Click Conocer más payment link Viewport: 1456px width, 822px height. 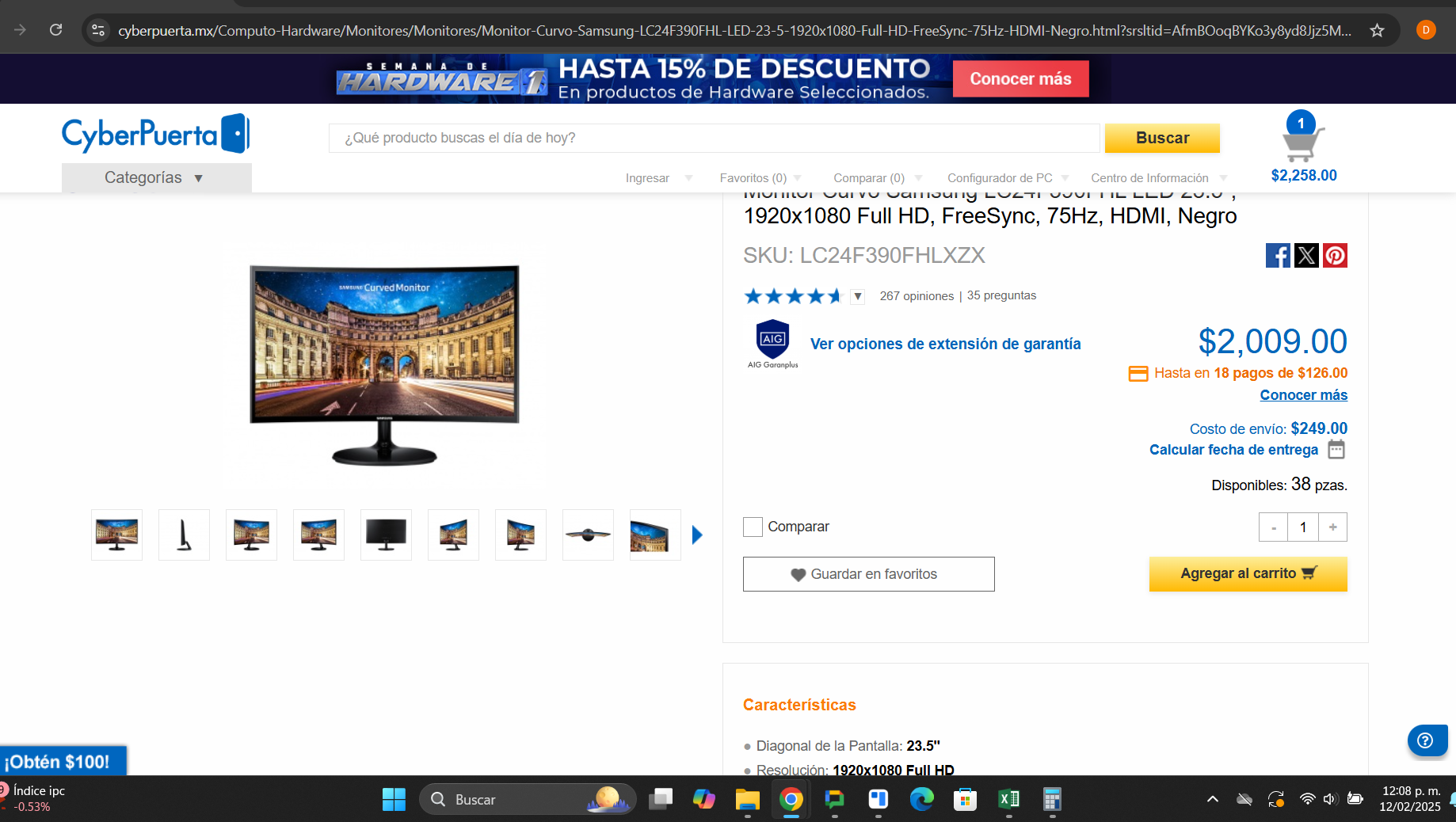(x=1303, y=395)
